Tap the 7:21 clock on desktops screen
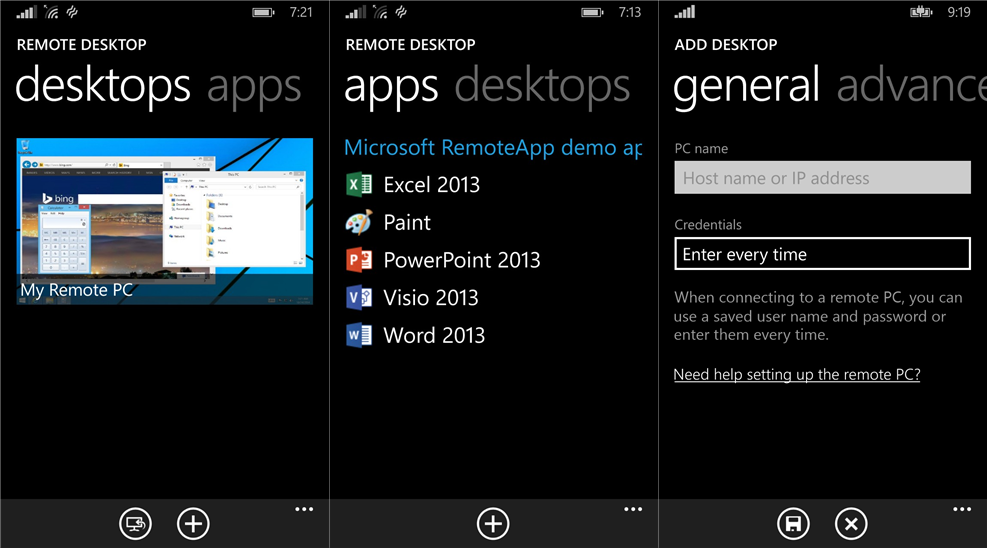Image resolution: width=987 pixels, height=548 pixels. click(301, 13)
